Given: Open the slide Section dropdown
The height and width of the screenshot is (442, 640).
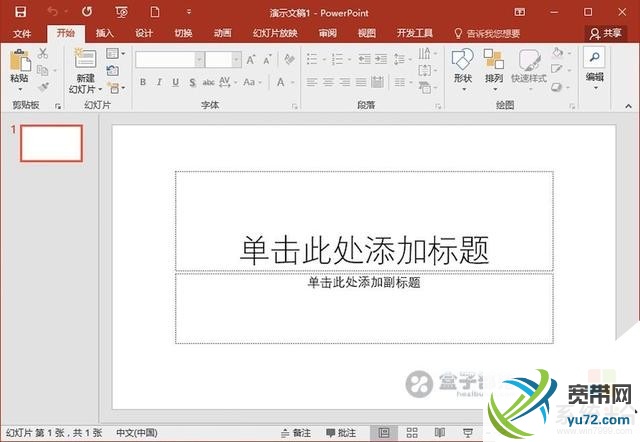Looking at the screenshot, I should coord(116,87).
